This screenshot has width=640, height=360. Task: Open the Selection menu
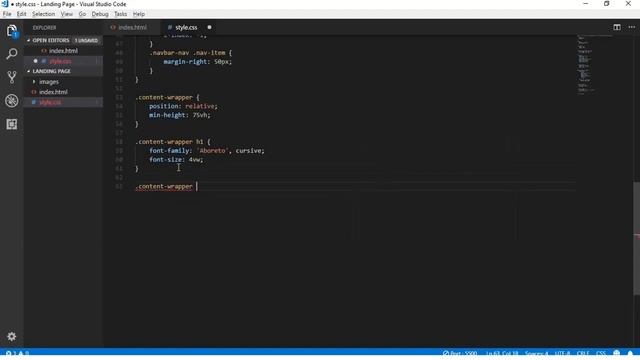click(43, 14)
